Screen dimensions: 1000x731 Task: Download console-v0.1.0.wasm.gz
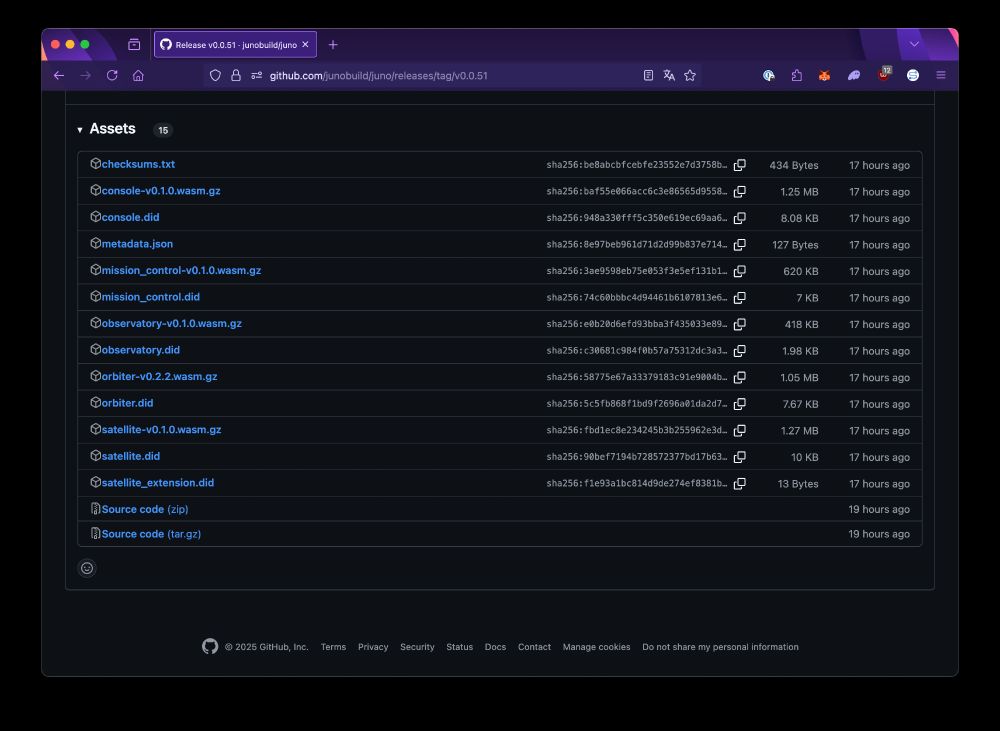(161, 191)
